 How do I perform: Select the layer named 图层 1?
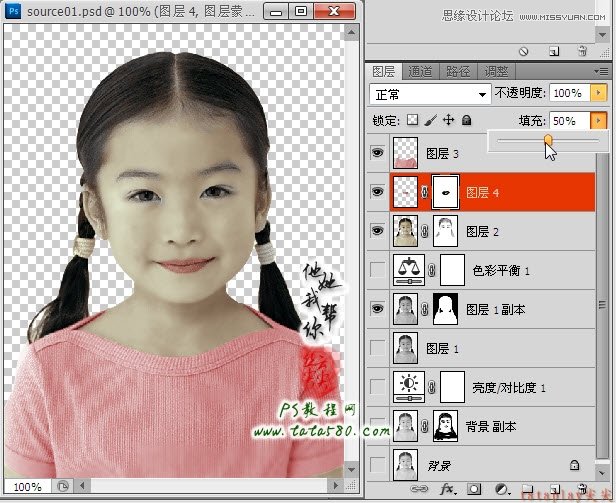442,349
